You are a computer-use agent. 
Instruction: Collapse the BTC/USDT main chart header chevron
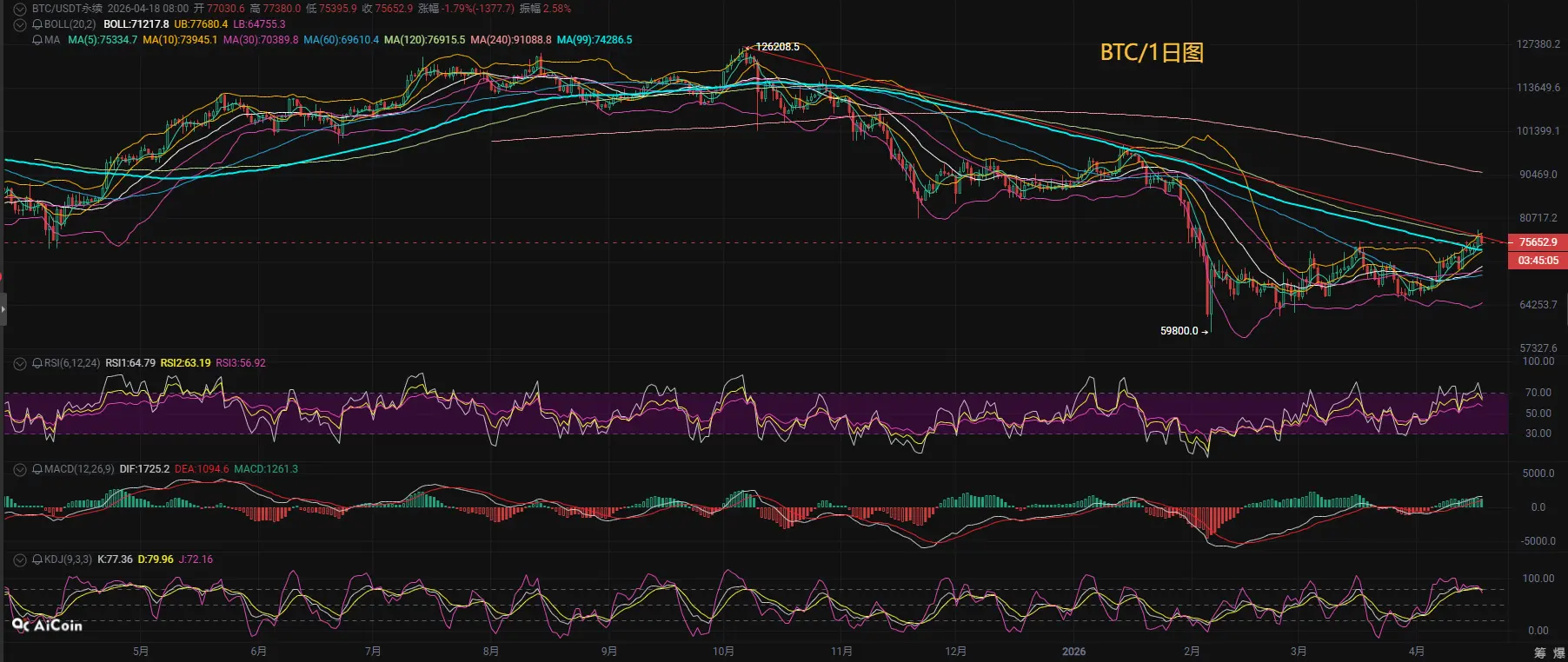click(x=19, y=9)
